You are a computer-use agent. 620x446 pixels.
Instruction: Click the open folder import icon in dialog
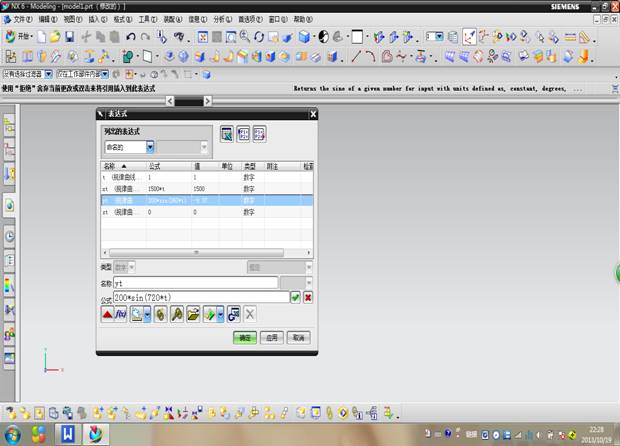coord(194,314)
